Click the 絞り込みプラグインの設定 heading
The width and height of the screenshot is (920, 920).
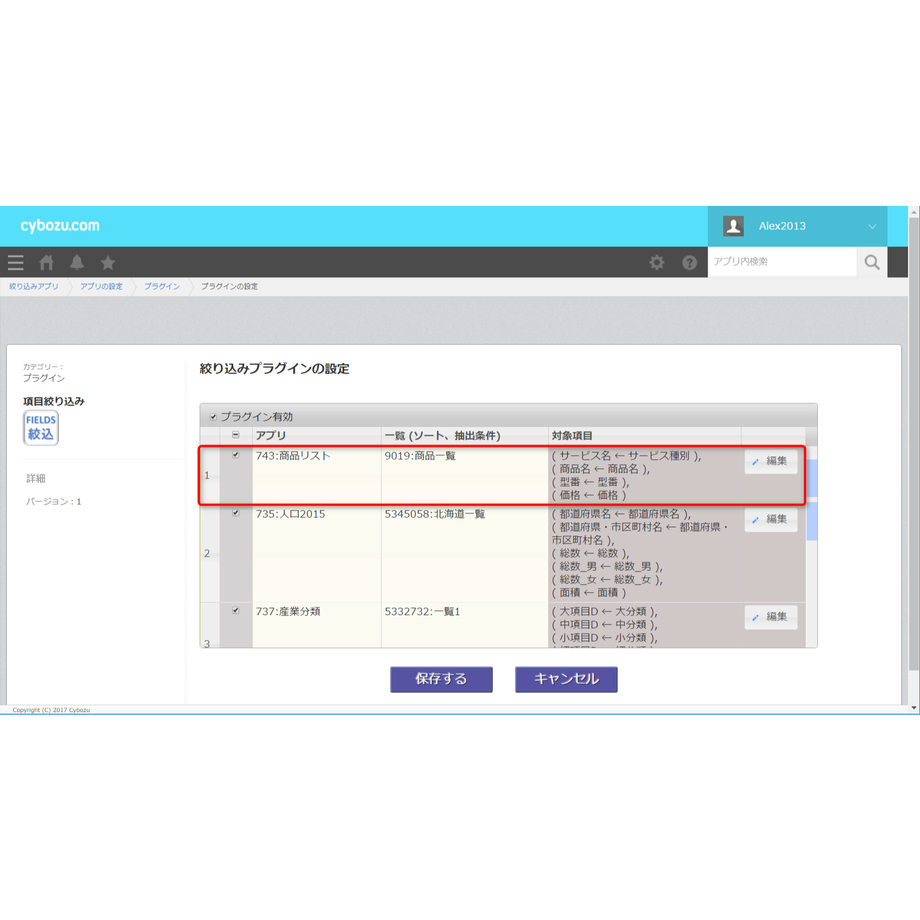pos(275,368)
